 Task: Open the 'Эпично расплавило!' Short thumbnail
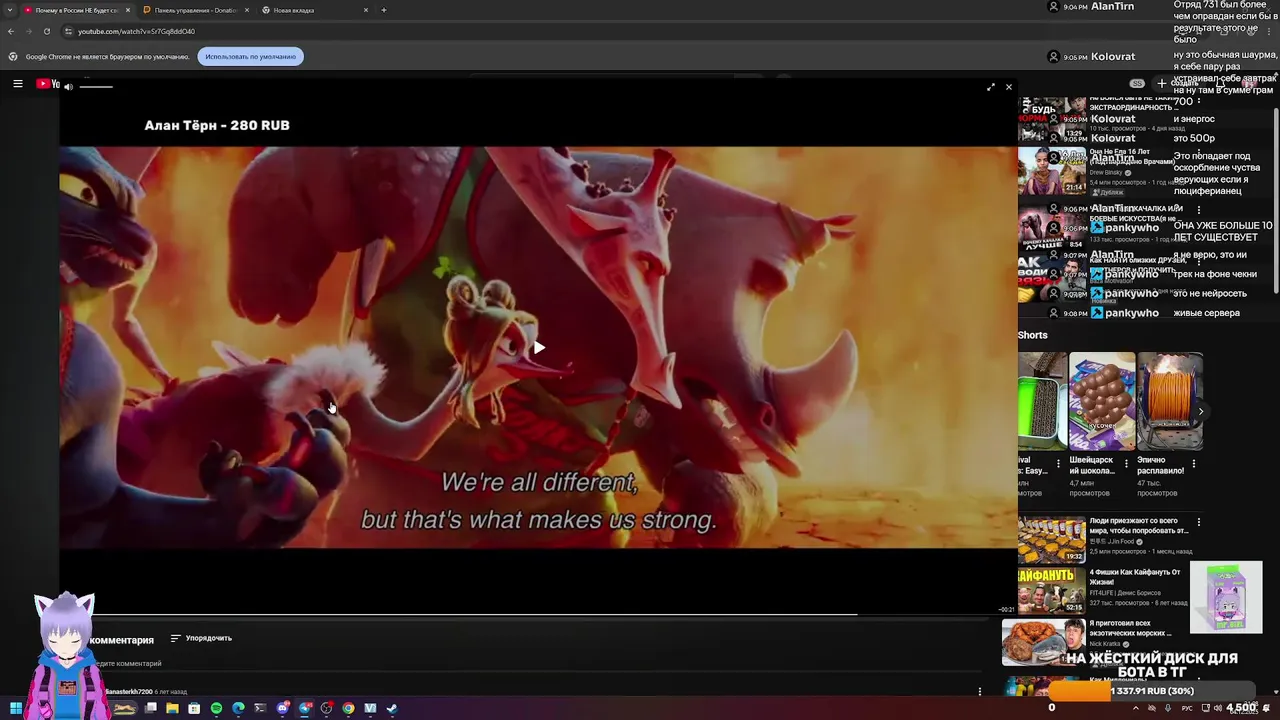1170,401
